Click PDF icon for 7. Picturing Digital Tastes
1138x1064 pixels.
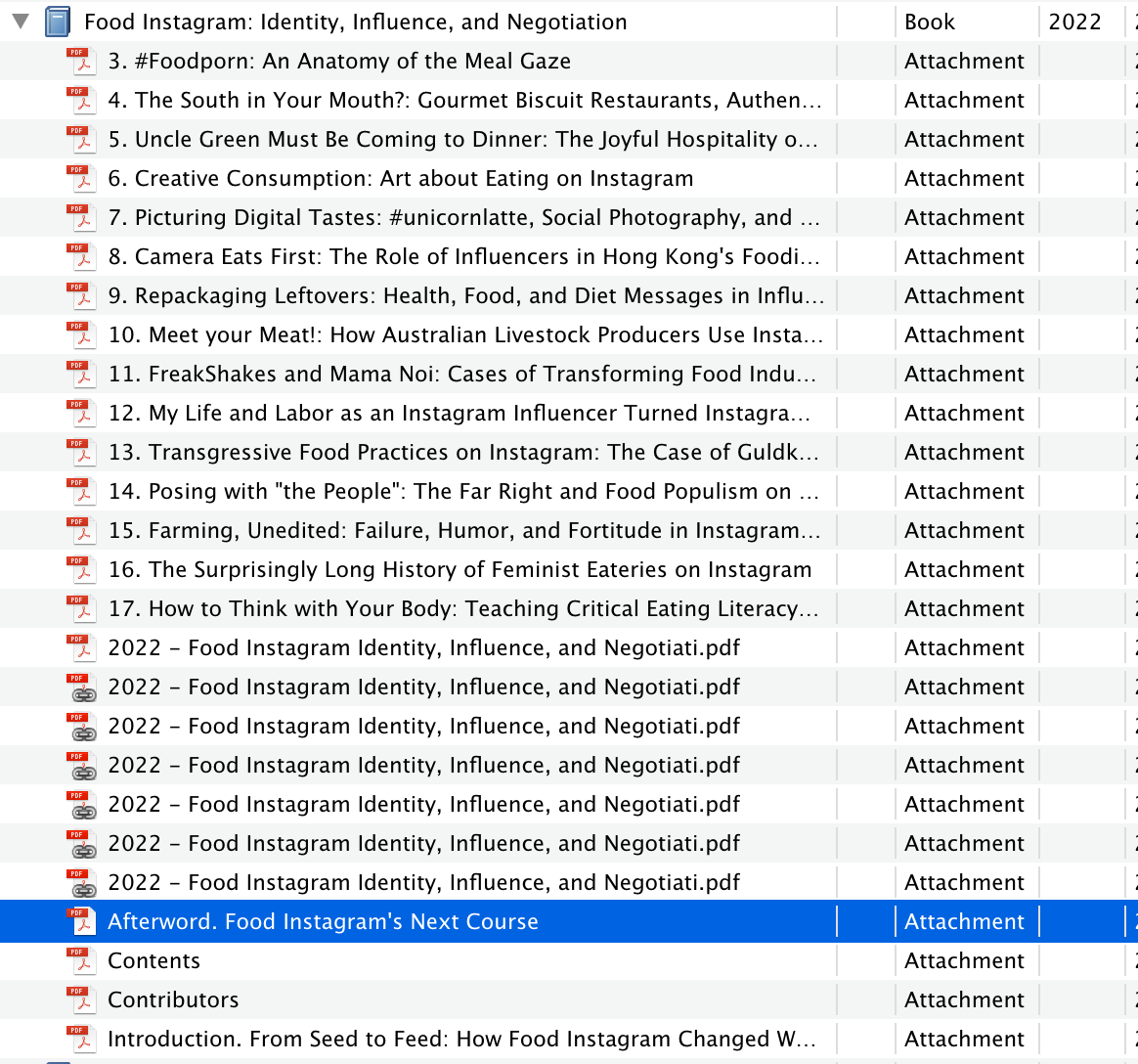point(81,218)
